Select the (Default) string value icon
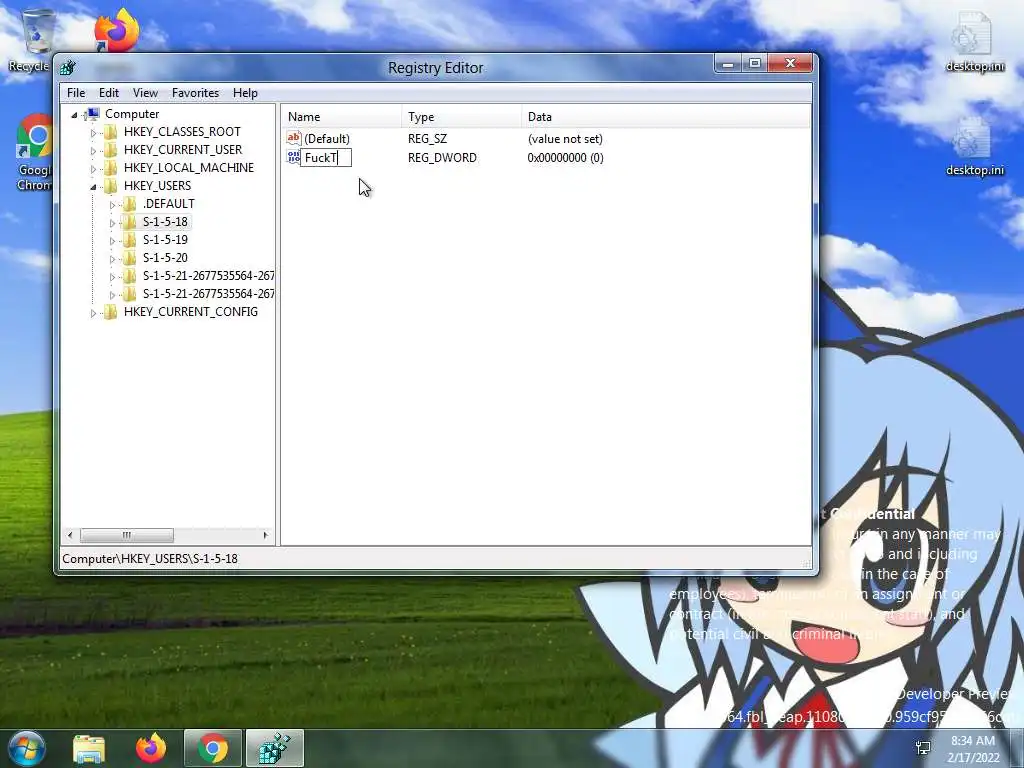Viewport: 1024px width, 768px height. tap(294, 138)
